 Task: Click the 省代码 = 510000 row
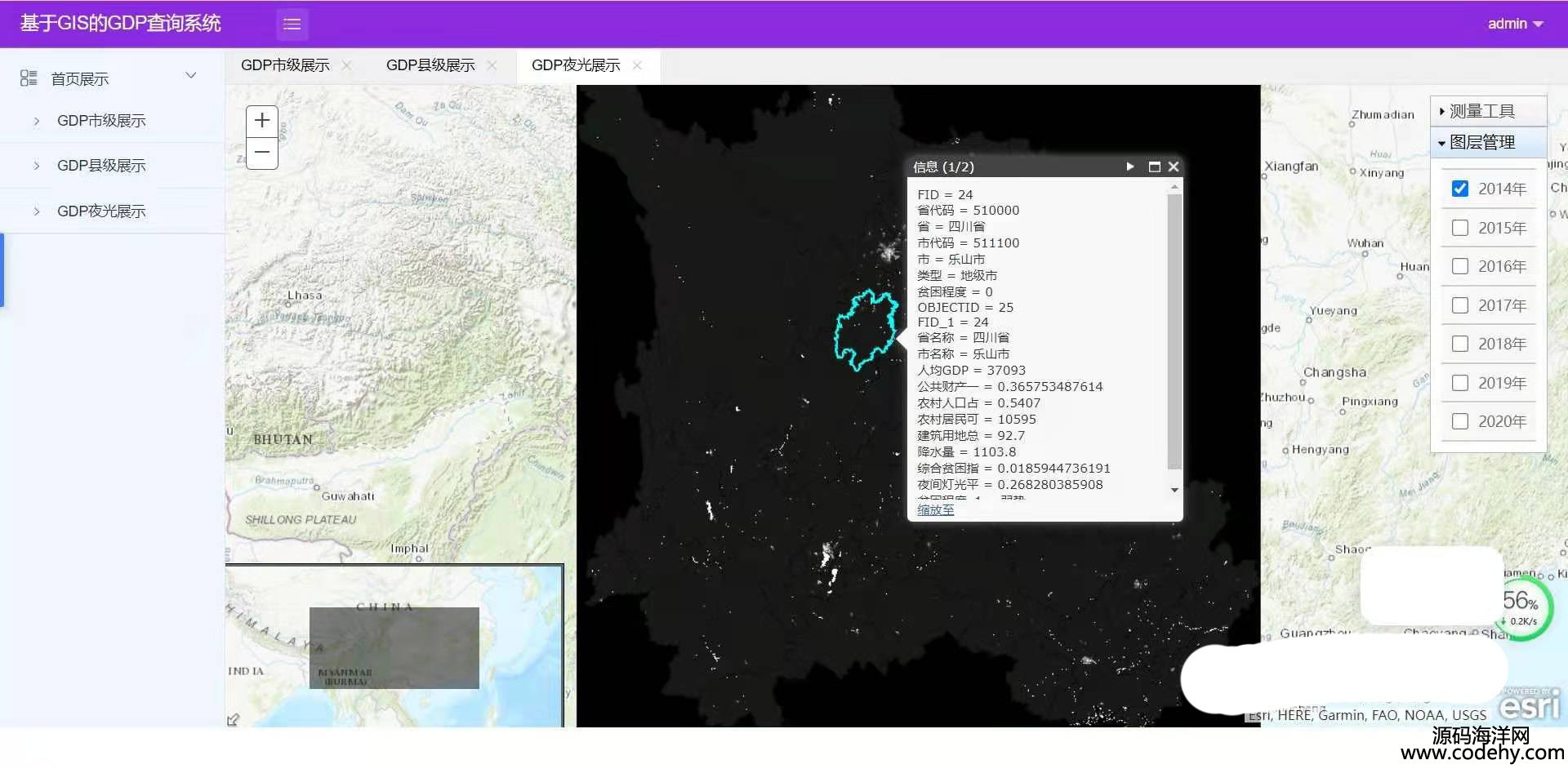(968, 211)
